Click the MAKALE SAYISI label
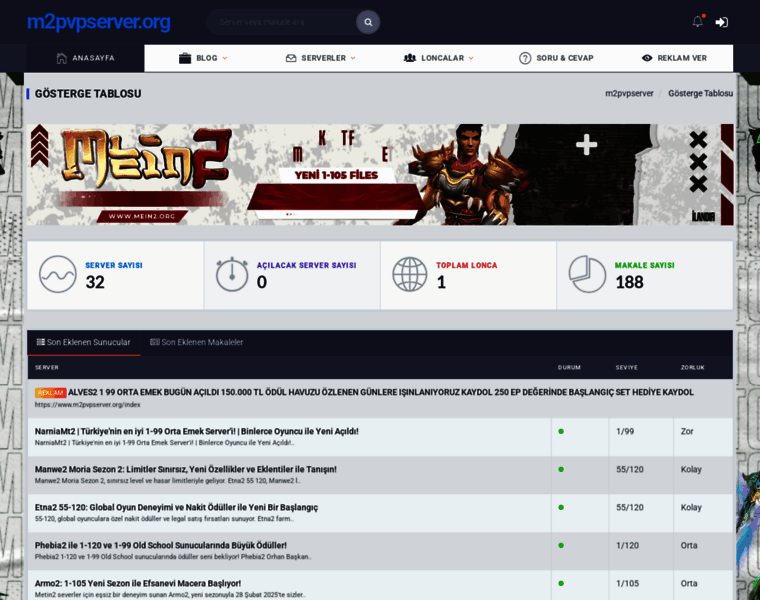Image resolution: width=760 pixels, height=600 pixels. [x=644, y=265]
